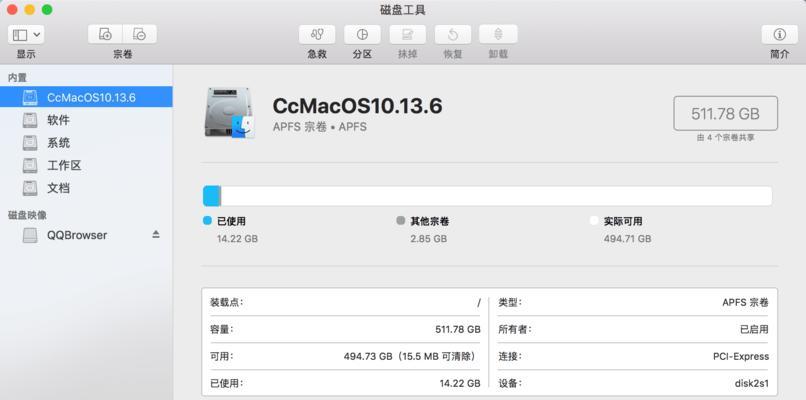Click the 设备 disk2s1 row
The image size is (806, 400).
pos(633,383)
